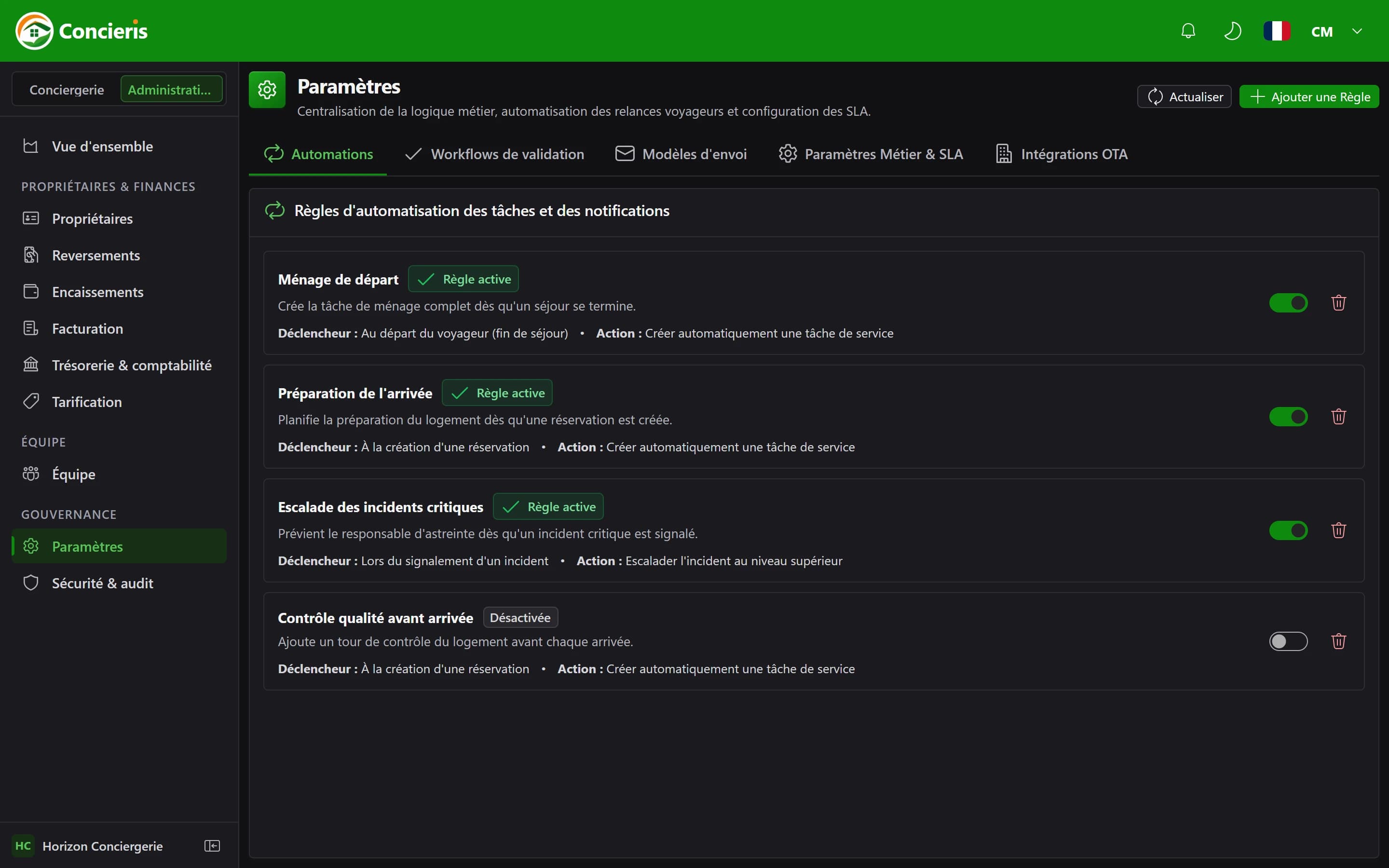Disable the Ménage de départ toggle
1389x868 pixels.
(1288, 302)
